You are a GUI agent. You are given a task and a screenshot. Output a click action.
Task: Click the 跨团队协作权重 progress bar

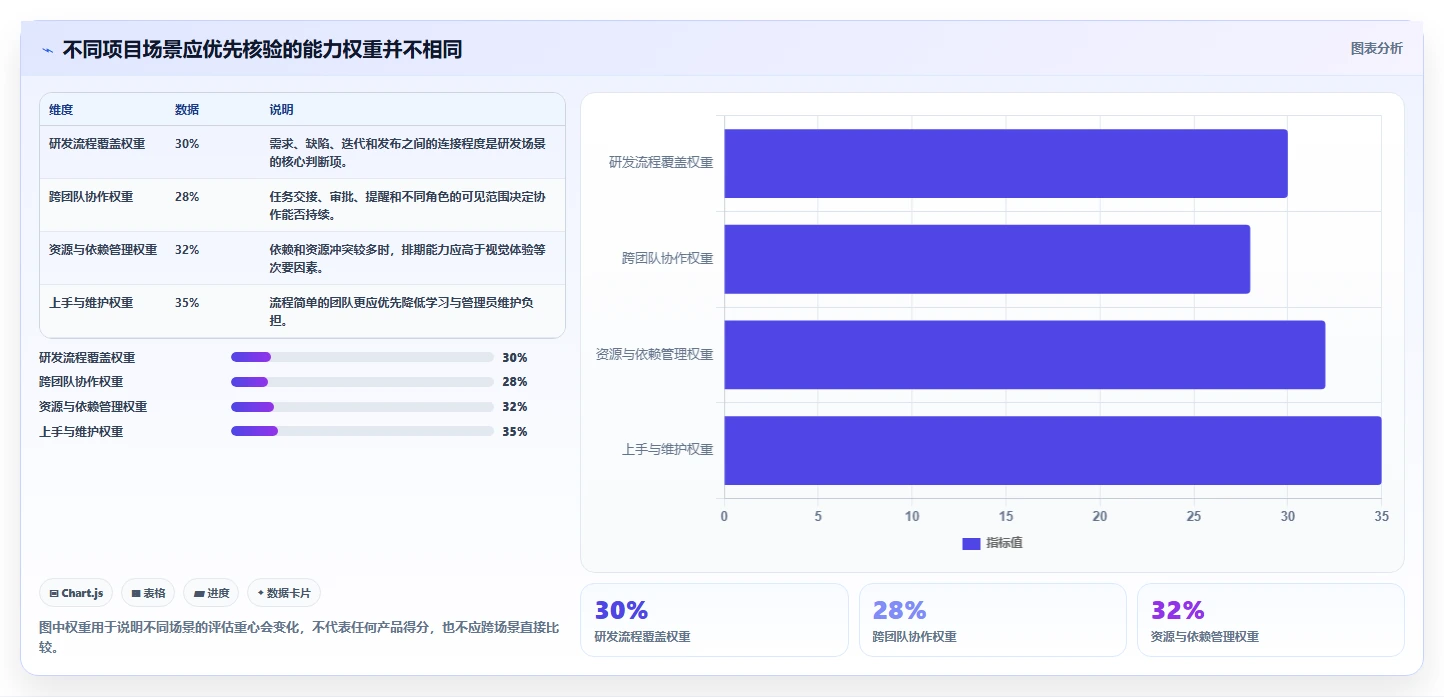[362, 382]
